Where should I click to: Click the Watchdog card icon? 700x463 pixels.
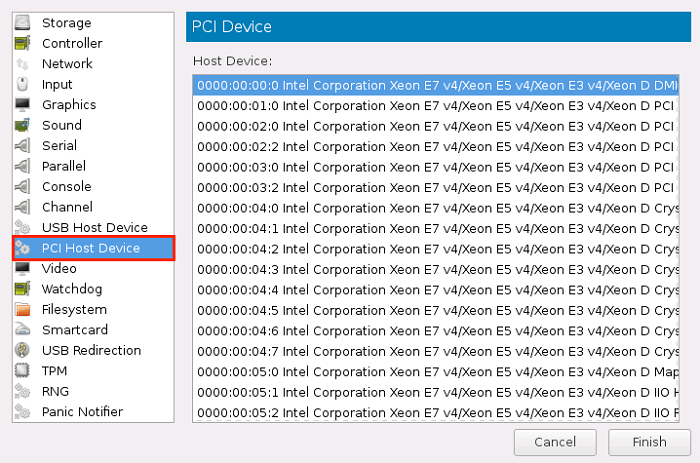22,289
